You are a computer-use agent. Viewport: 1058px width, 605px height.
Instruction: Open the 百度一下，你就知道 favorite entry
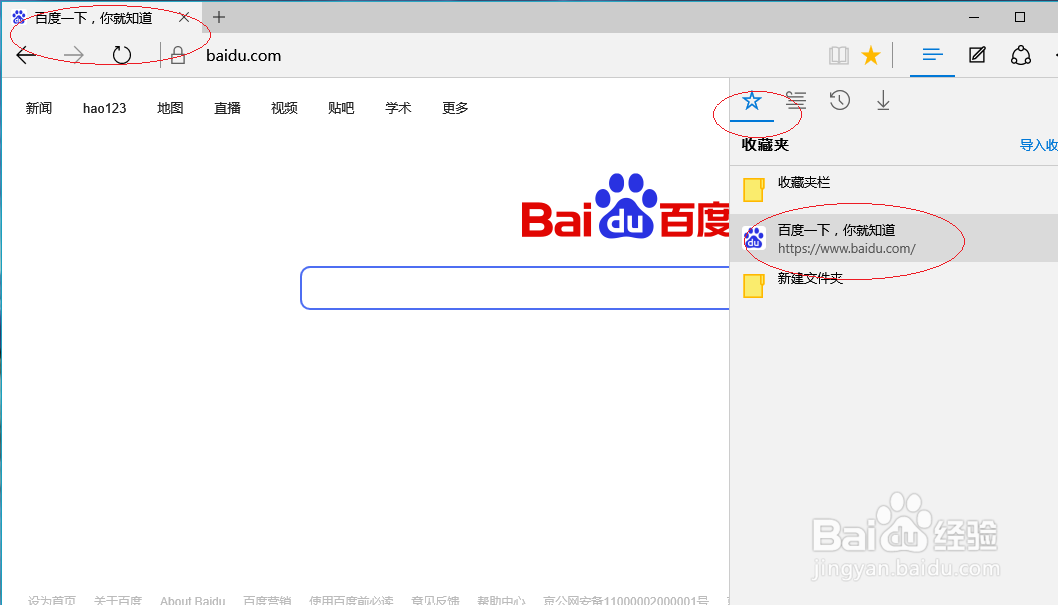tap(894, 238)
